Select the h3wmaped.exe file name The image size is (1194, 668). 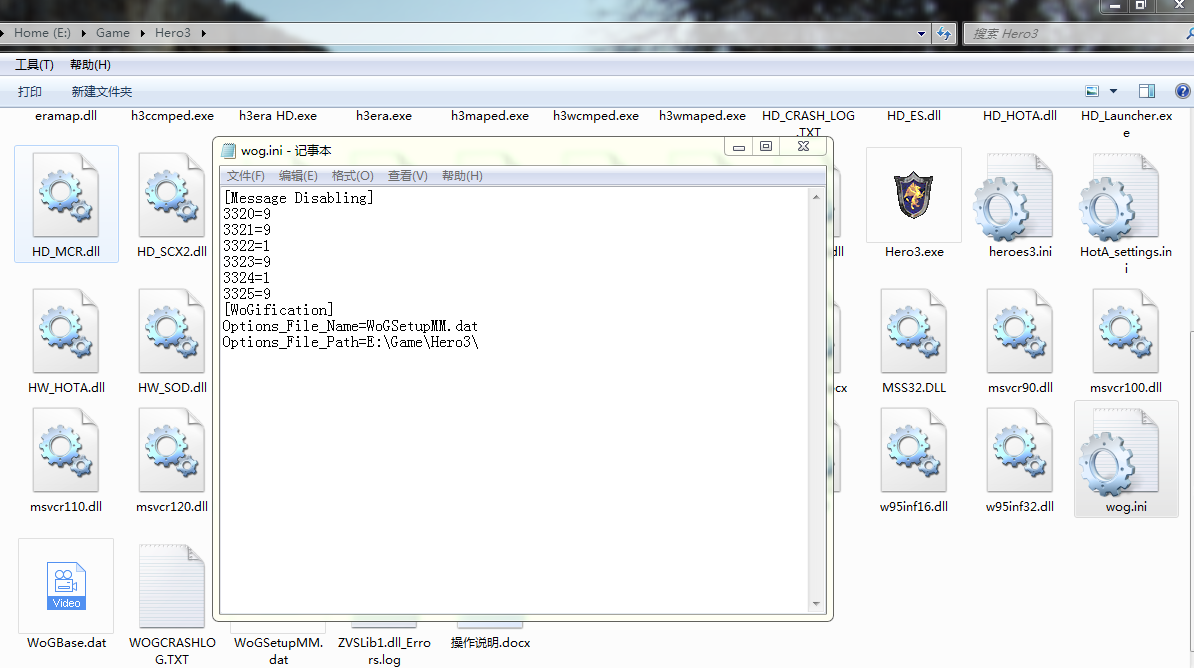pyautogui.click(x=702, y=116)
